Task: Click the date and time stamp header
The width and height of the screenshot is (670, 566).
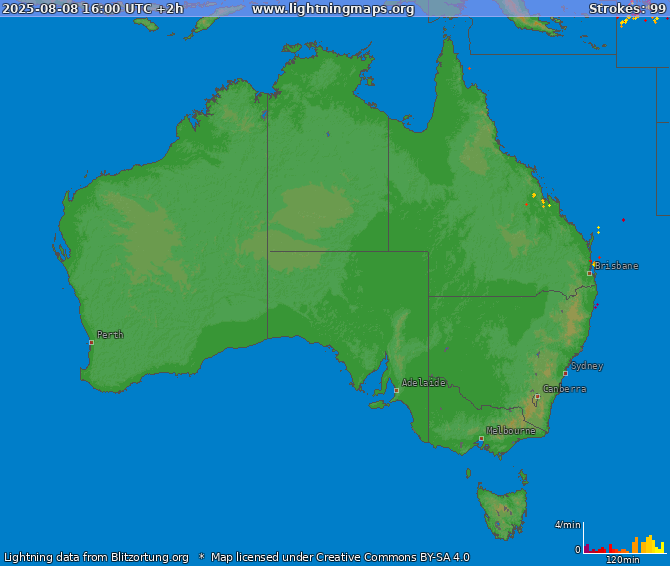Action: coord(92,9)
